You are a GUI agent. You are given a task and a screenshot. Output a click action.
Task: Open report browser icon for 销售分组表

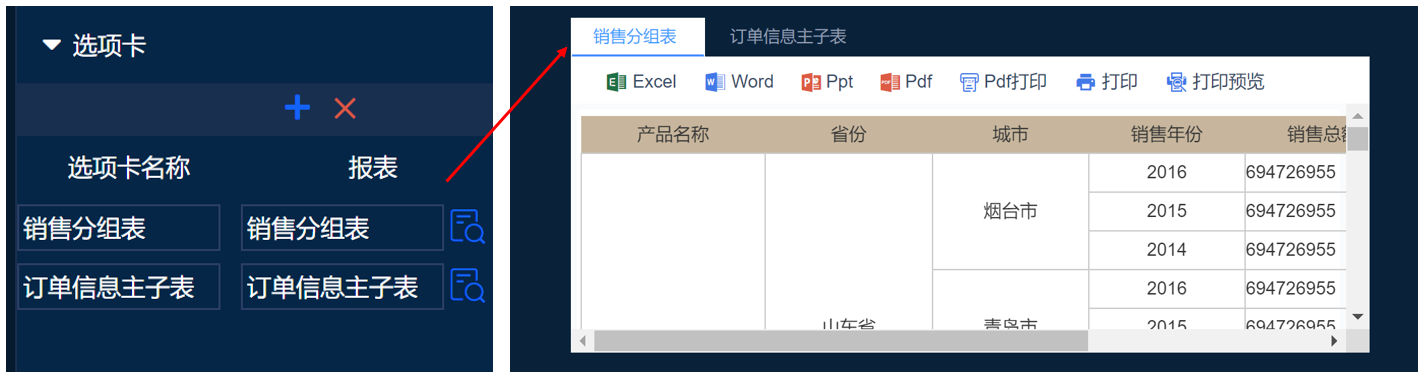(x=467, y=227)
